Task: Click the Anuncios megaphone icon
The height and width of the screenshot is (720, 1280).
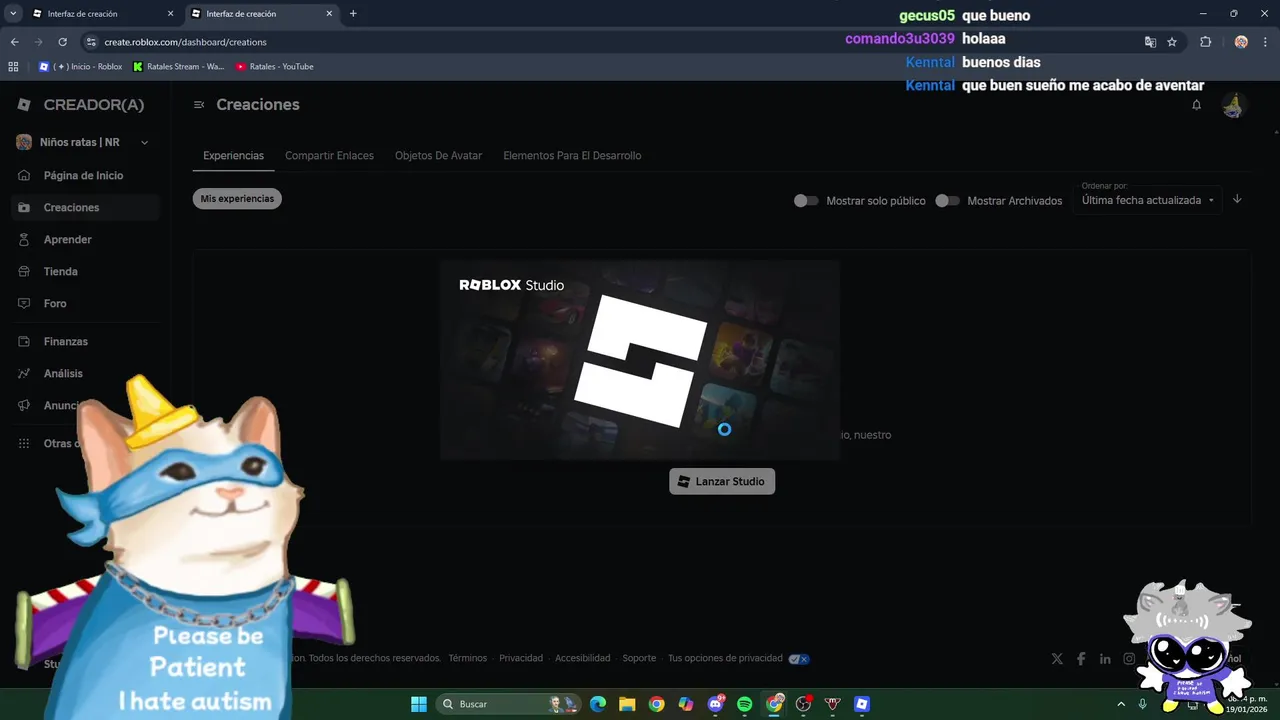Action: point(24,405)
